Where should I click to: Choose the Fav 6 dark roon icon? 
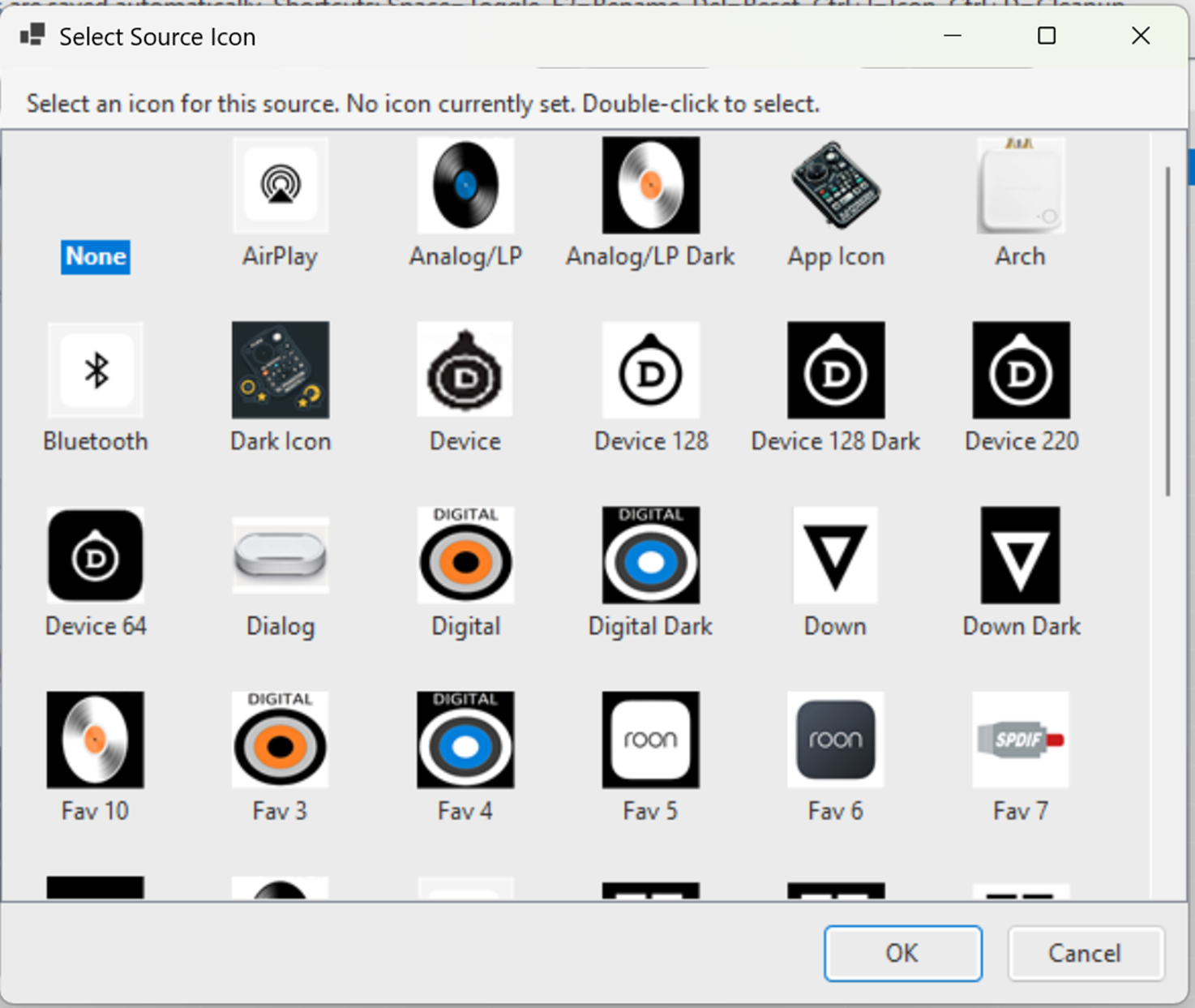coord(836,740)
